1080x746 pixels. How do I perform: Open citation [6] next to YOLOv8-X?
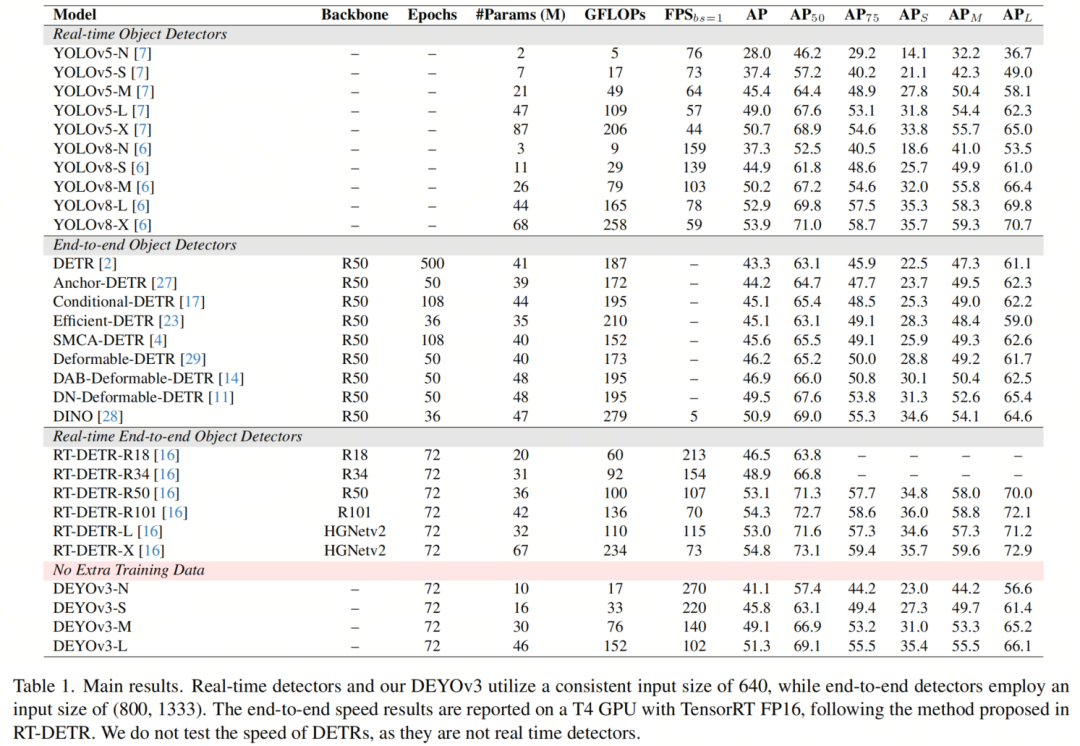tap(142, 225)
